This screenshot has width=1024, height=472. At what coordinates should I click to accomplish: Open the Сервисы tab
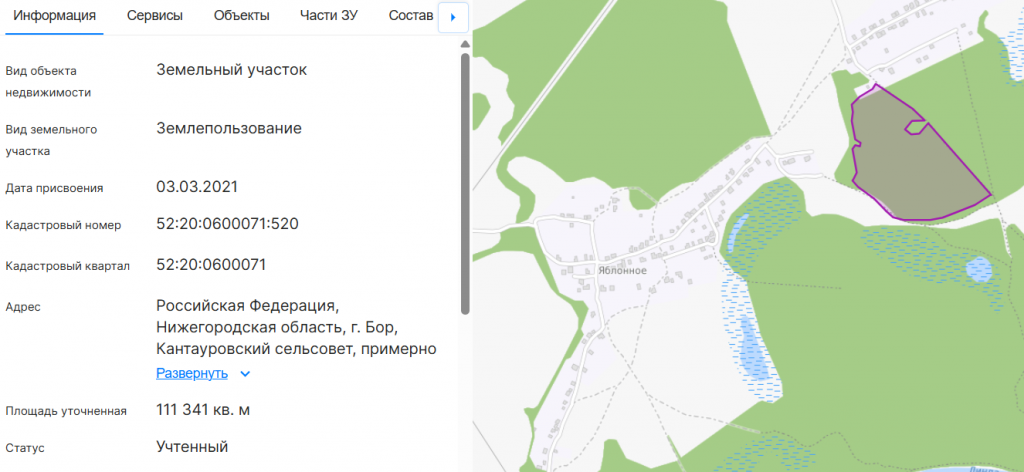pos(155,16)
